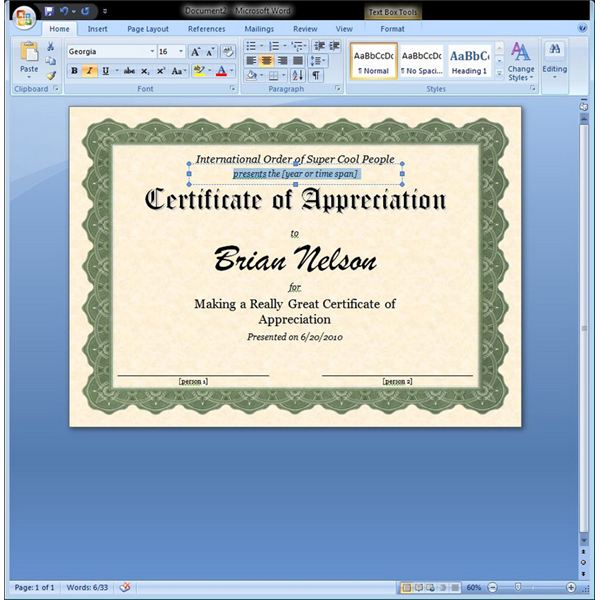The image size is (600, 600).
Task: Turn off Italic formatting
Action: pos(89,71)
